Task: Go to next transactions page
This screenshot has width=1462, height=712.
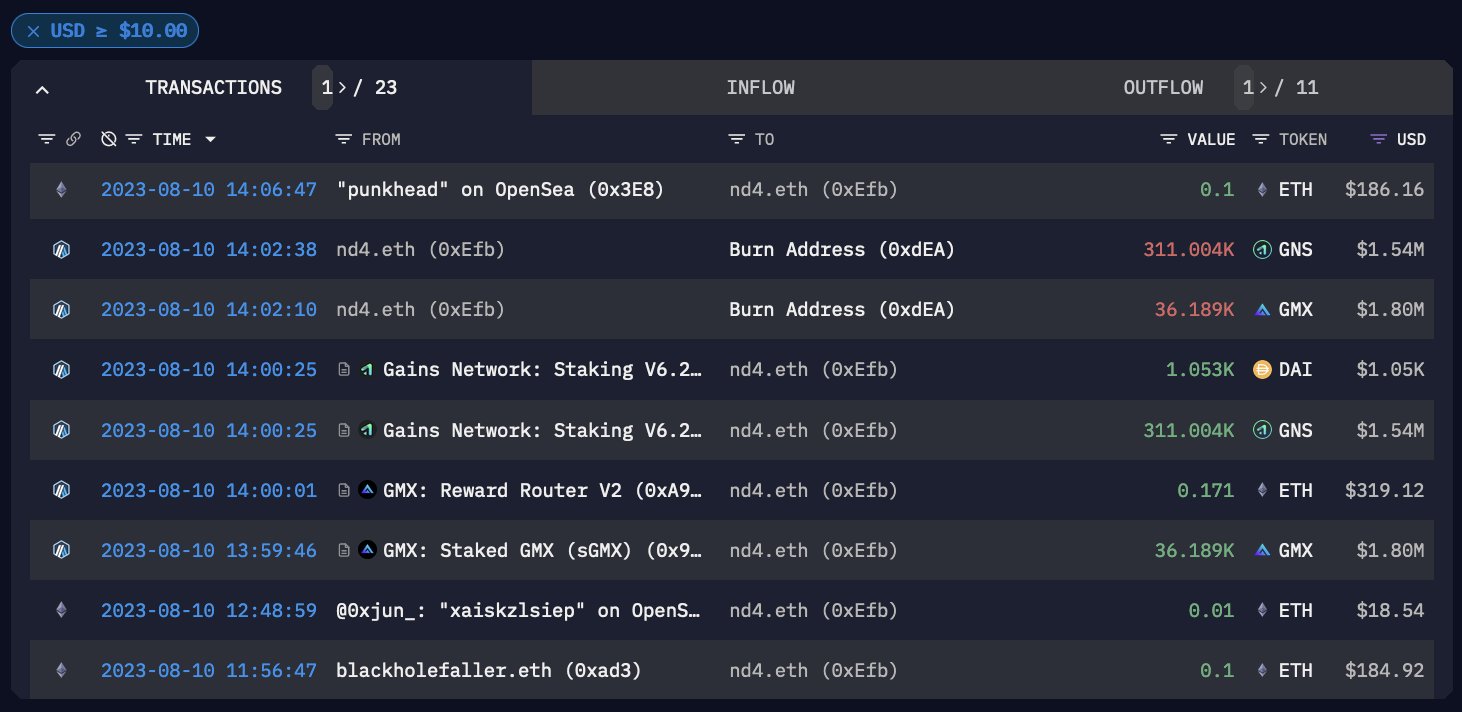Action: (342, 88)
